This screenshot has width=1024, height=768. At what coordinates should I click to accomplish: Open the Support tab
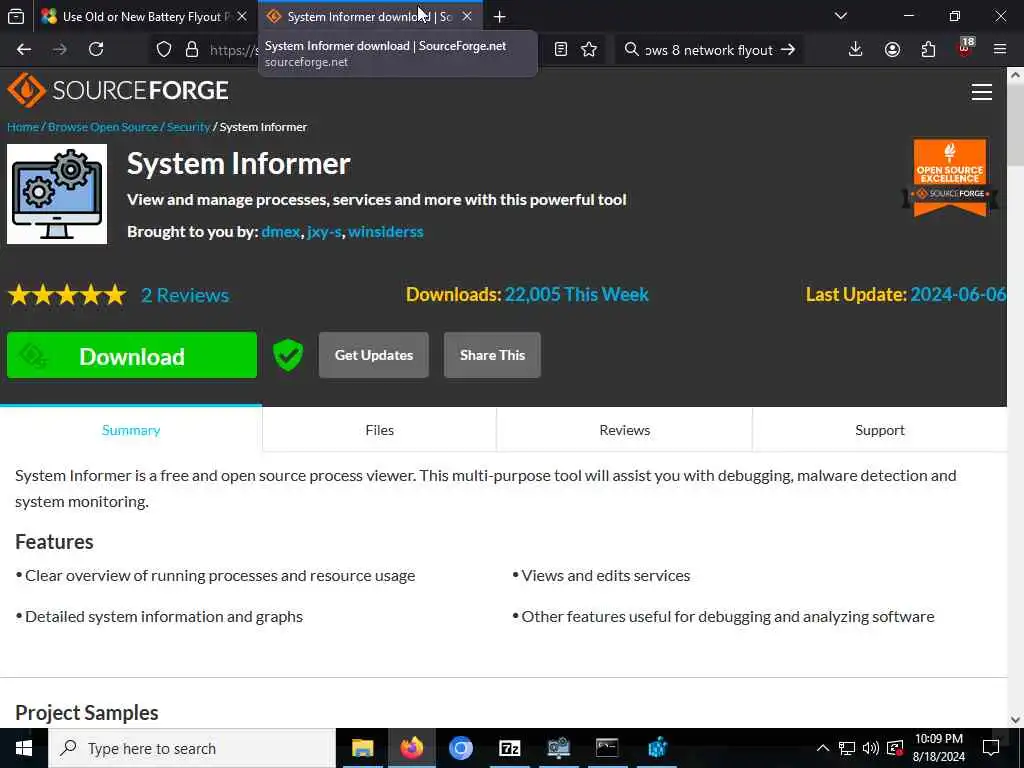pyautogui.click(x=880, y=430)
